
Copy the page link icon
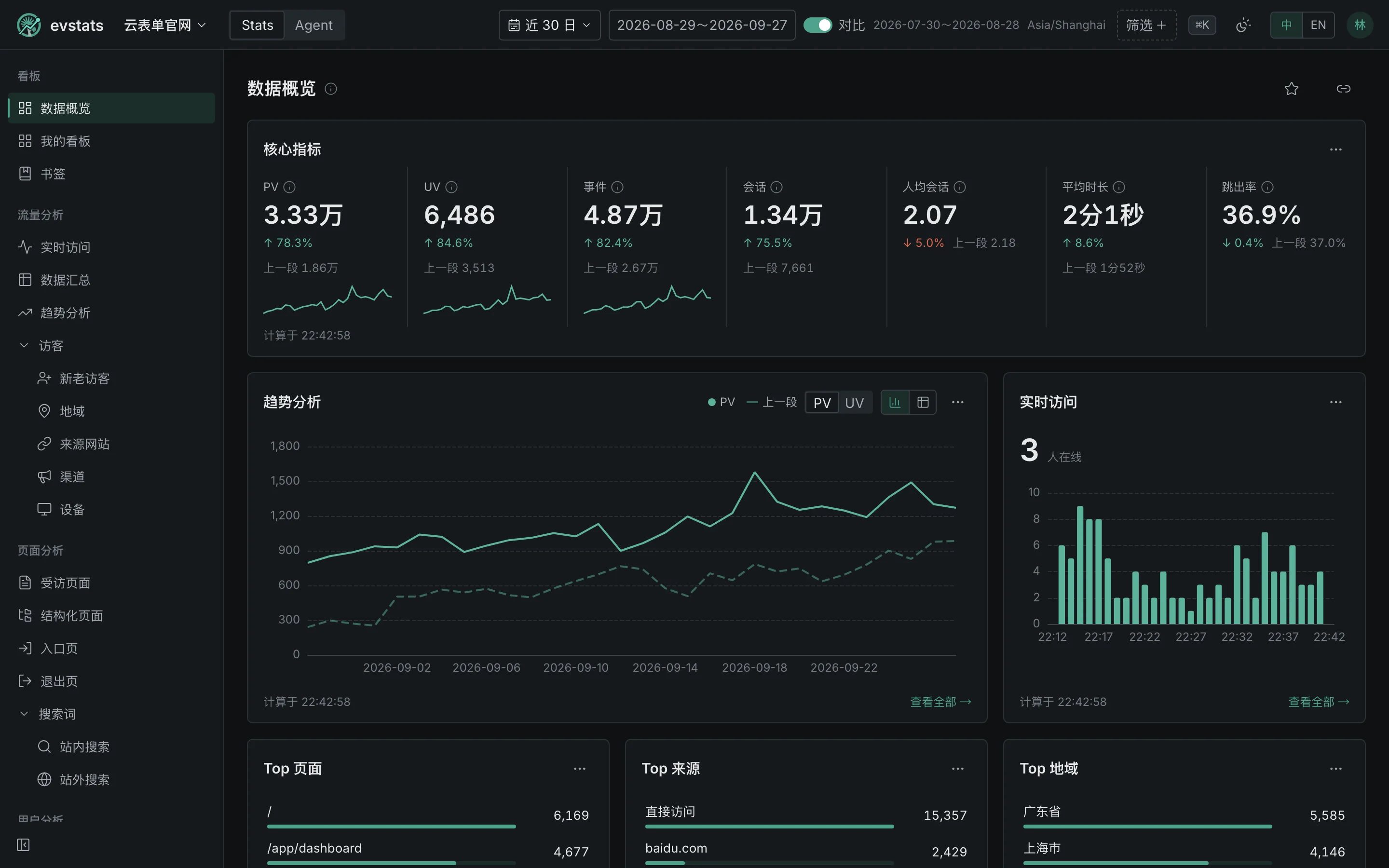(x=1343, y=88)
